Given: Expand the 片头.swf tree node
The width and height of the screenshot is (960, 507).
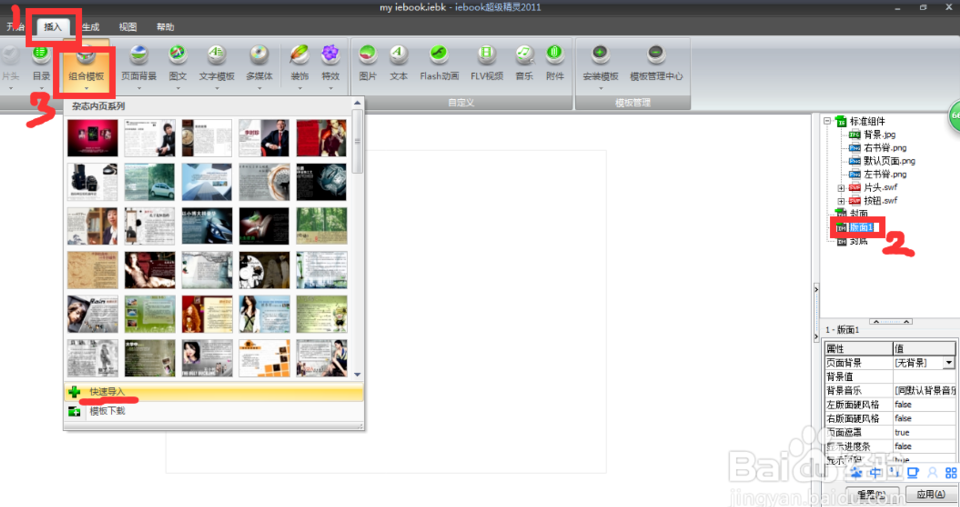Looking at the screenshot, I should click(x=841, y=188).
